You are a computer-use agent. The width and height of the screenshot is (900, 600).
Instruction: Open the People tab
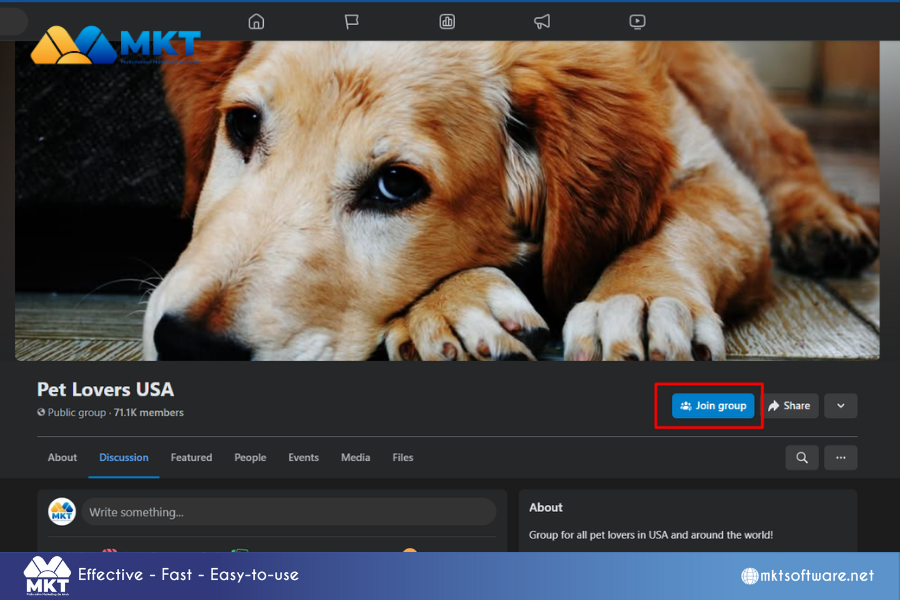[250, 458]
